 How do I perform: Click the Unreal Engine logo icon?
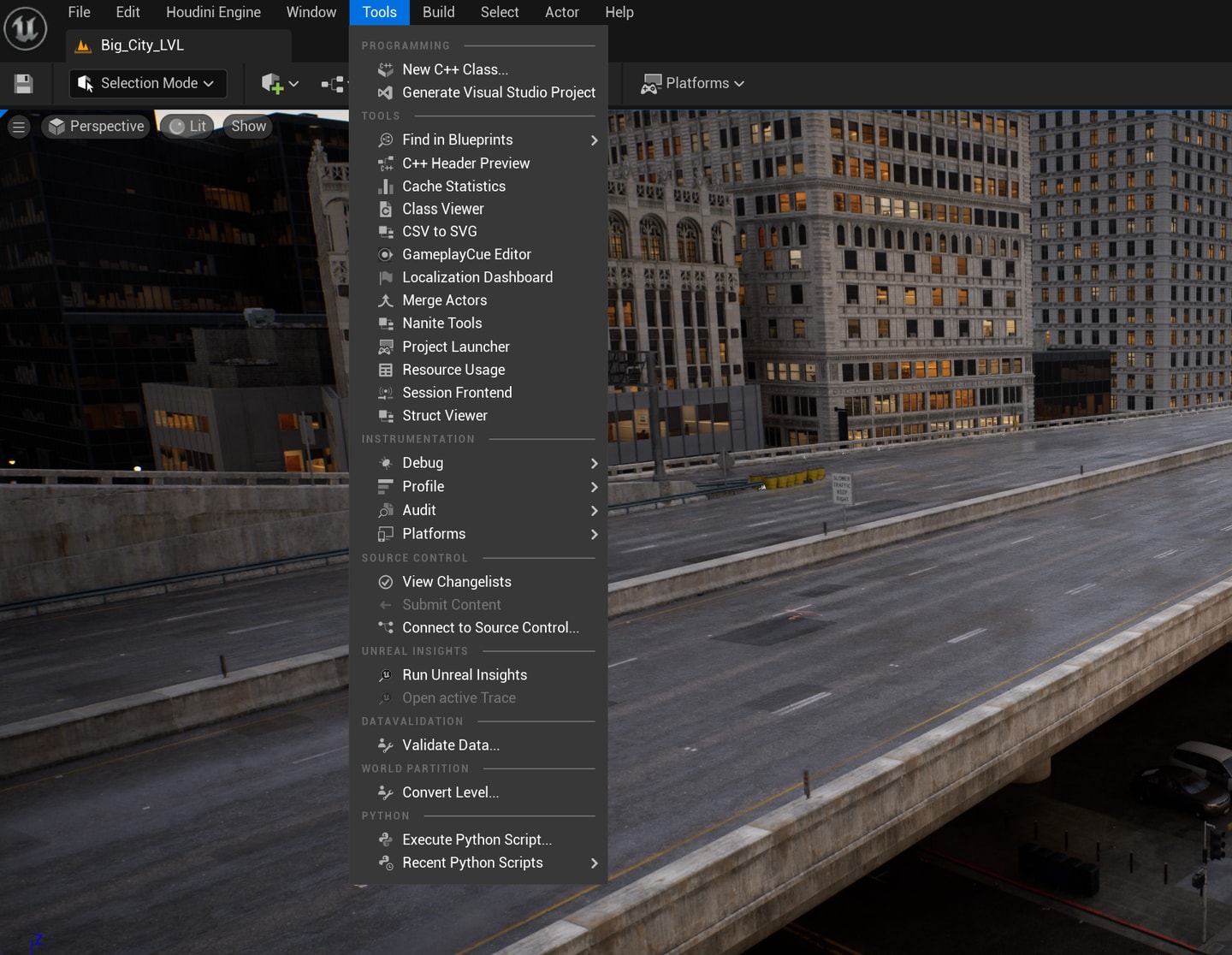26,27
